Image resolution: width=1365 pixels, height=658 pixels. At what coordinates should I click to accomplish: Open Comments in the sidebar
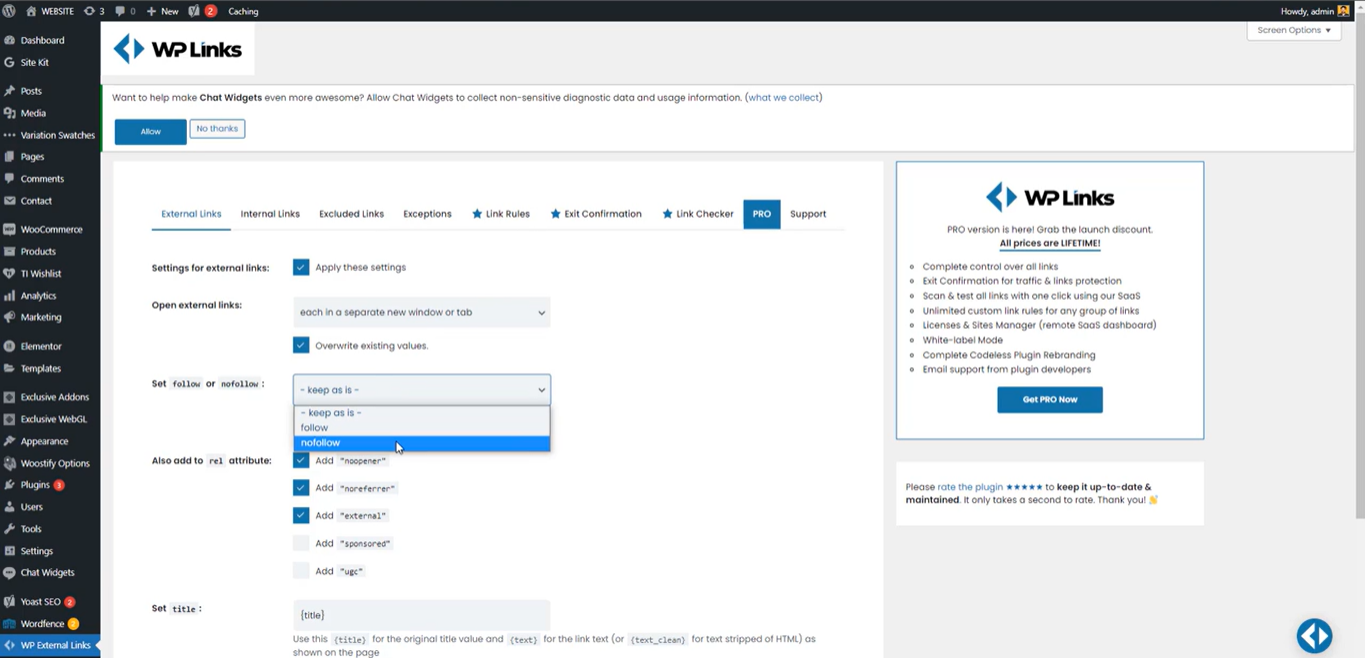pos(42,179)
